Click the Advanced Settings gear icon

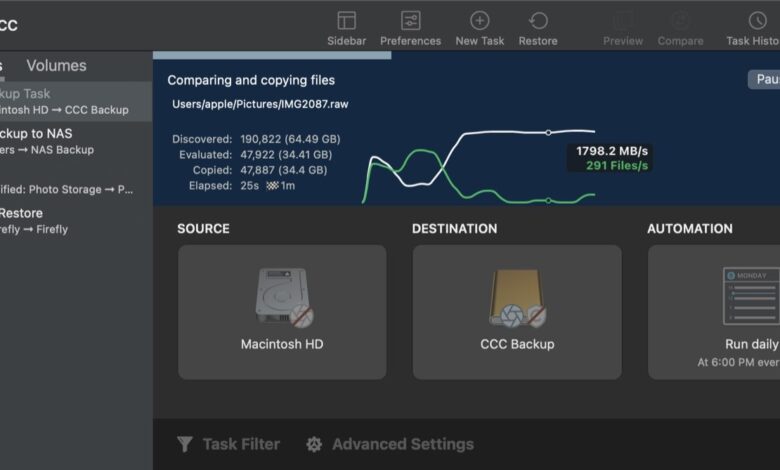(314, 444)
